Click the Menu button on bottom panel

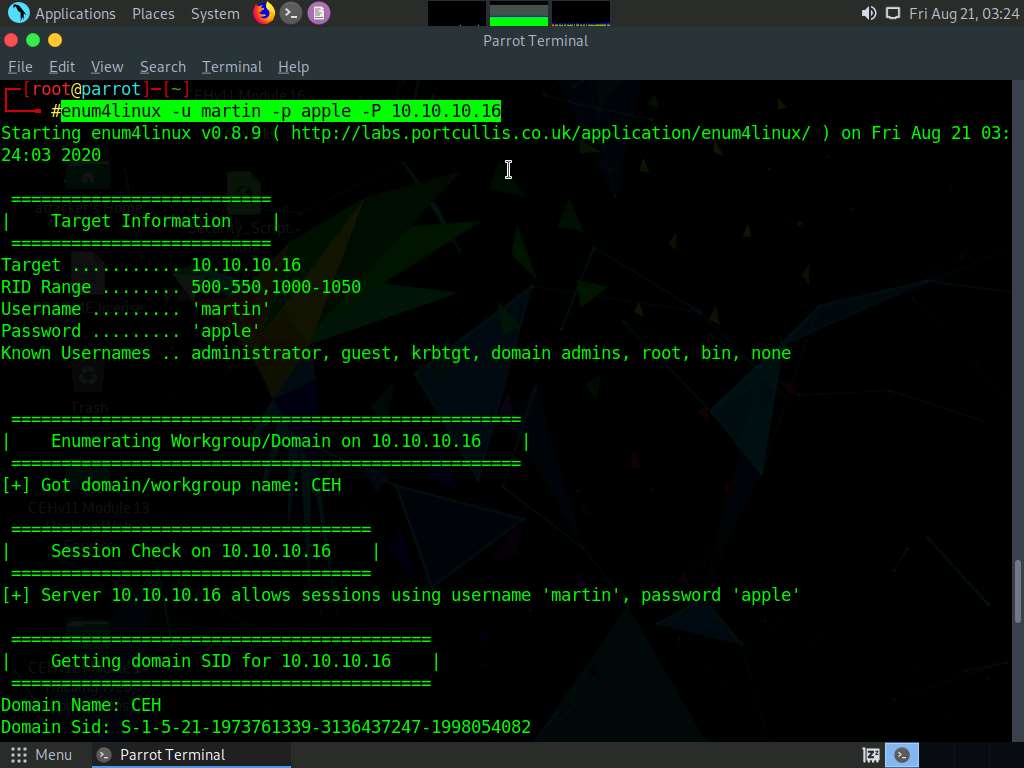click(41, 755)
